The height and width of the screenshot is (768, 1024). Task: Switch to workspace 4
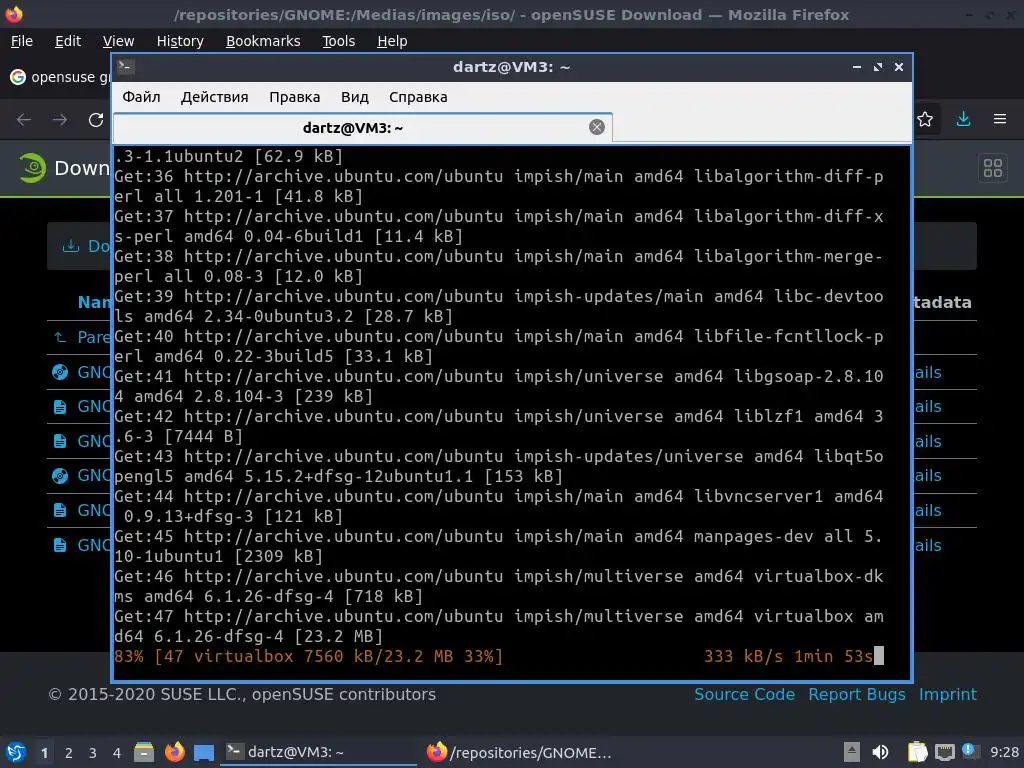point(116,753)
